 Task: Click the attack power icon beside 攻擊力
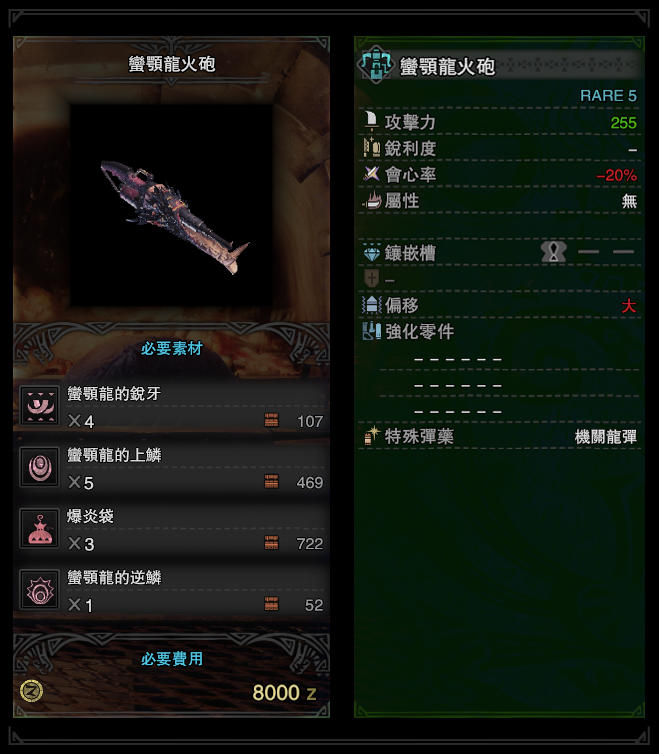(x=371, y=121)
